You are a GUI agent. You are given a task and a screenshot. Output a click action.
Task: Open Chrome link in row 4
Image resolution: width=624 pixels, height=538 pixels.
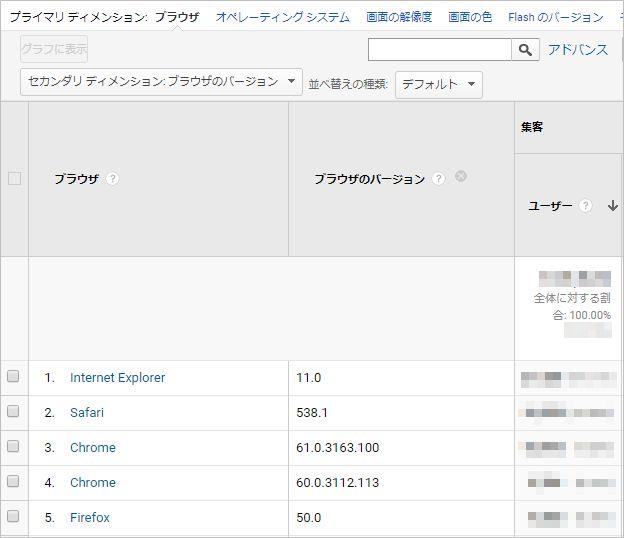[93, 483]
